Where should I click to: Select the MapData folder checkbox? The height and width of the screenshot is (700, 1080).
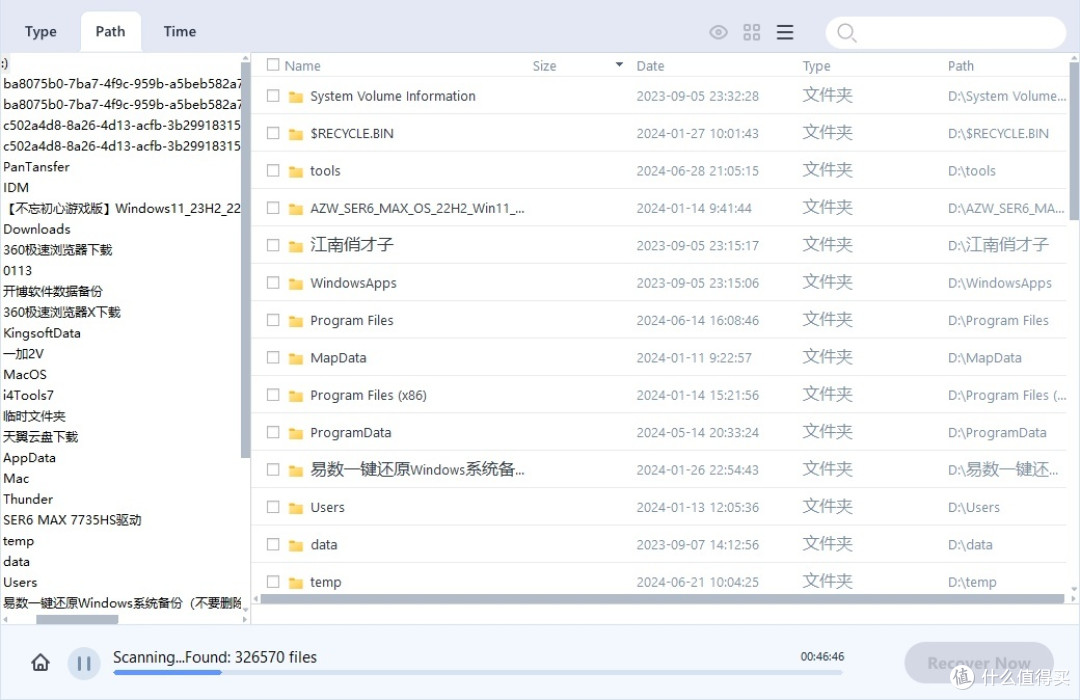coord(273,358)
